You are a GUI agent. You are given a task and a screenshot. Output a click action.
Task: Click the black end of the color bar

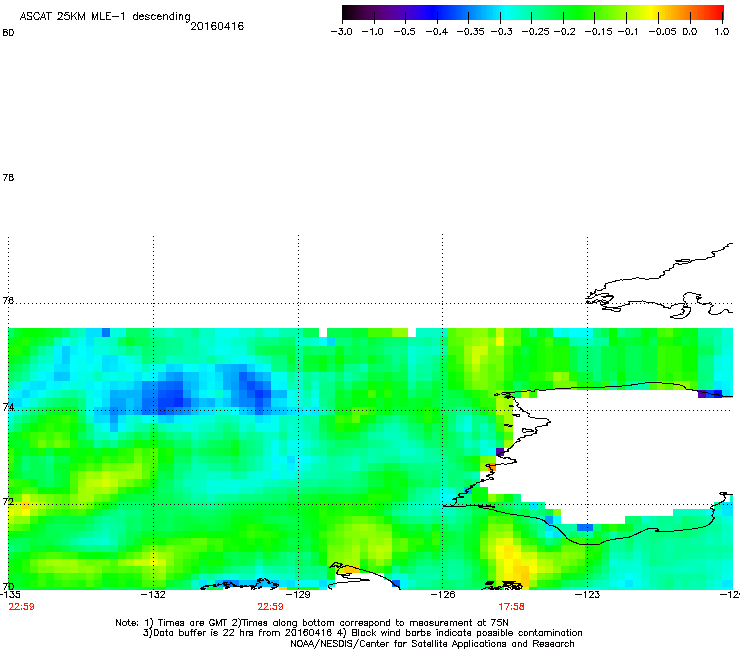(x=349, y=13)
